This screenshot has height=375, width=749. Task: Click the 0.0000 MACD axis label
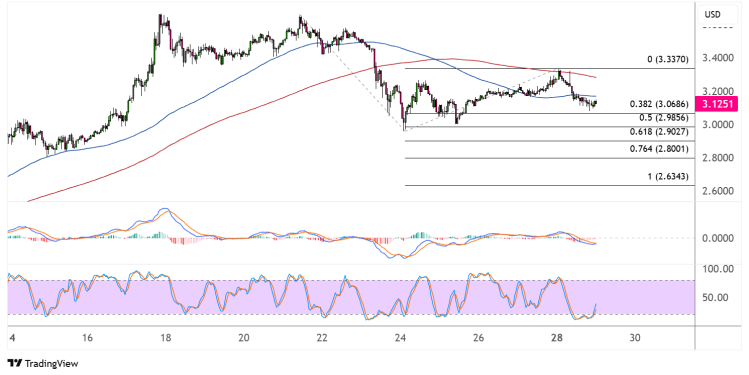(718, 238)
